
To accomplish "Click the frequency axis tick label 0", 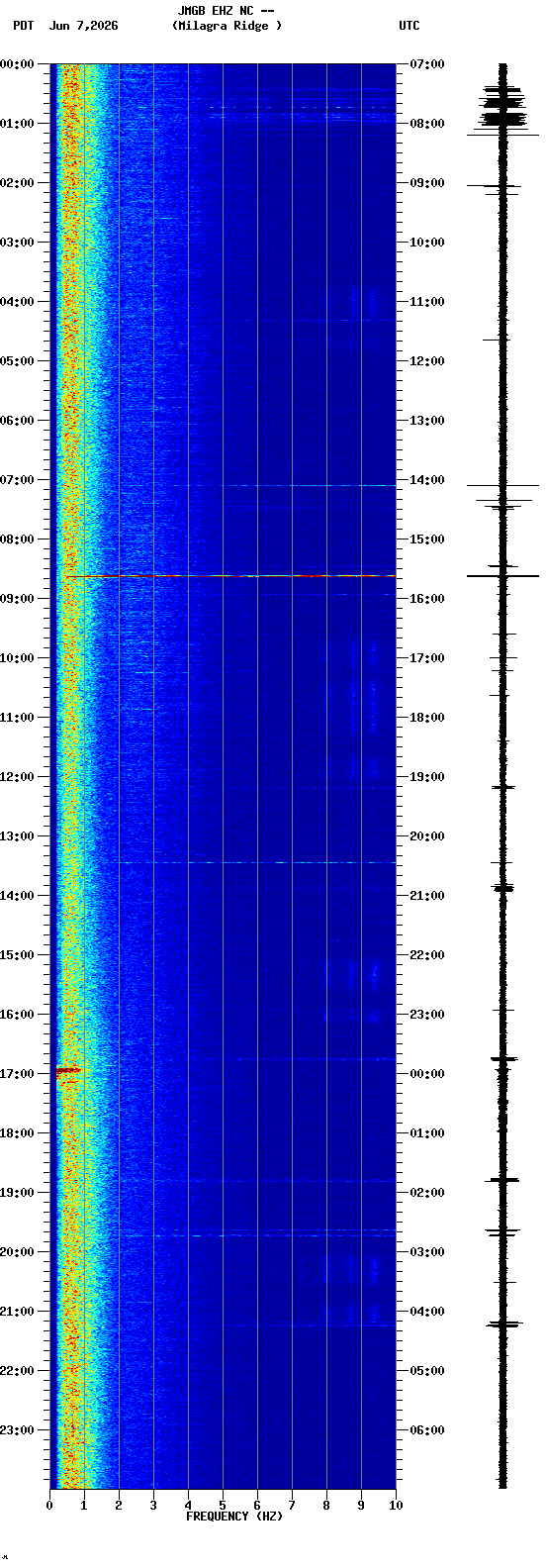I will pos(49,1505).
